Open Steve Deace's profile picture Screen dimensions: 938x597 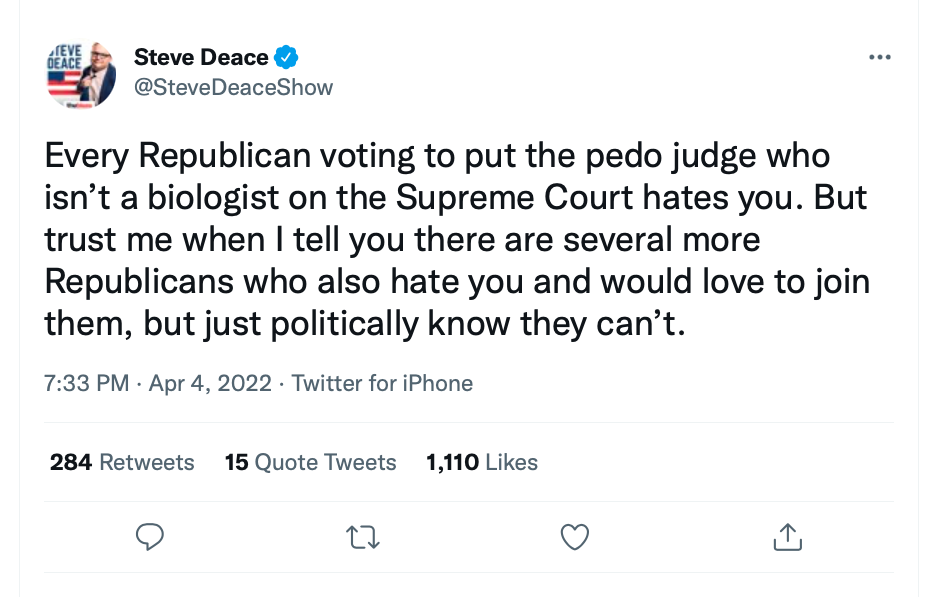(x=82, y=74)
